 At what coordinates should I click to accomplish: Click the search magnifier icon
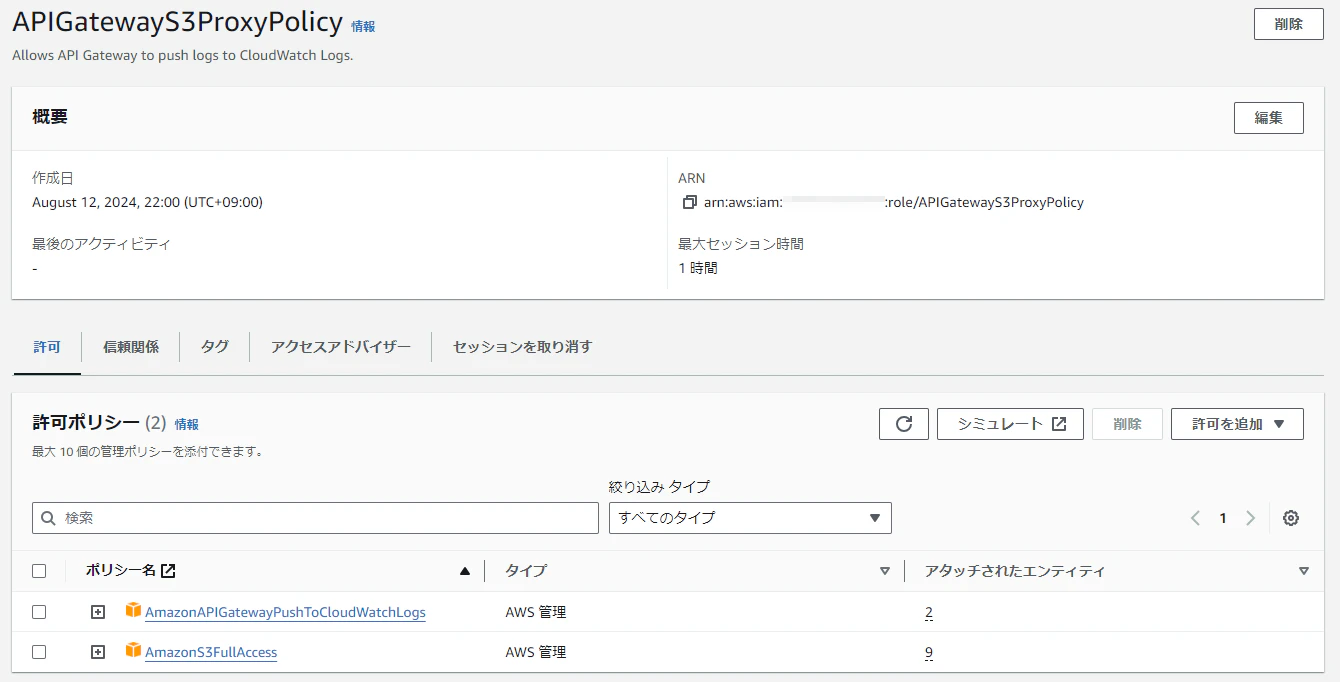point(49,518)
